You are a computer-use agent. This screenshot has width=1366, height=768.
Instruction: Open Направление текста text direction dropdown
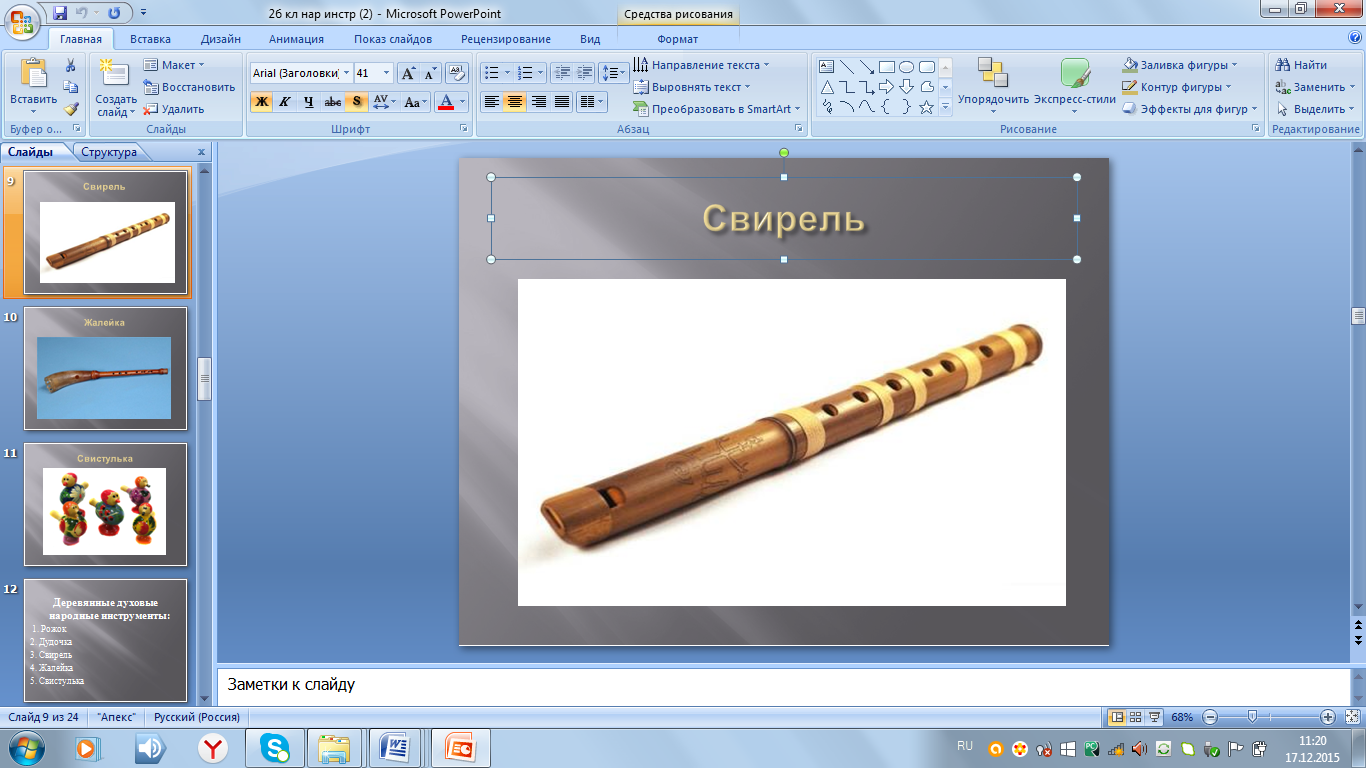tap(702, 65)
